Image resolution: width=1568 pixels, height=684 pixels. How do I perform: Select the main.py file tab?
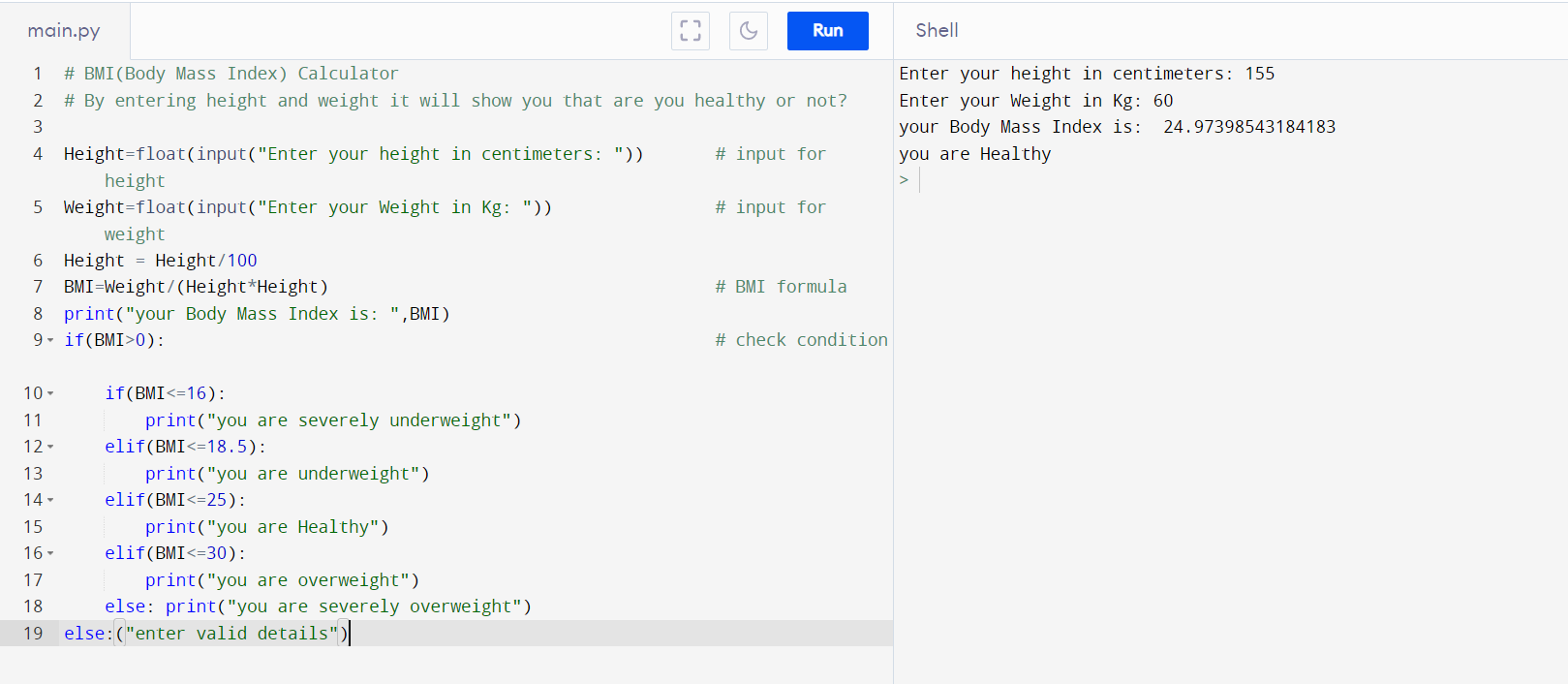(64, 31)
